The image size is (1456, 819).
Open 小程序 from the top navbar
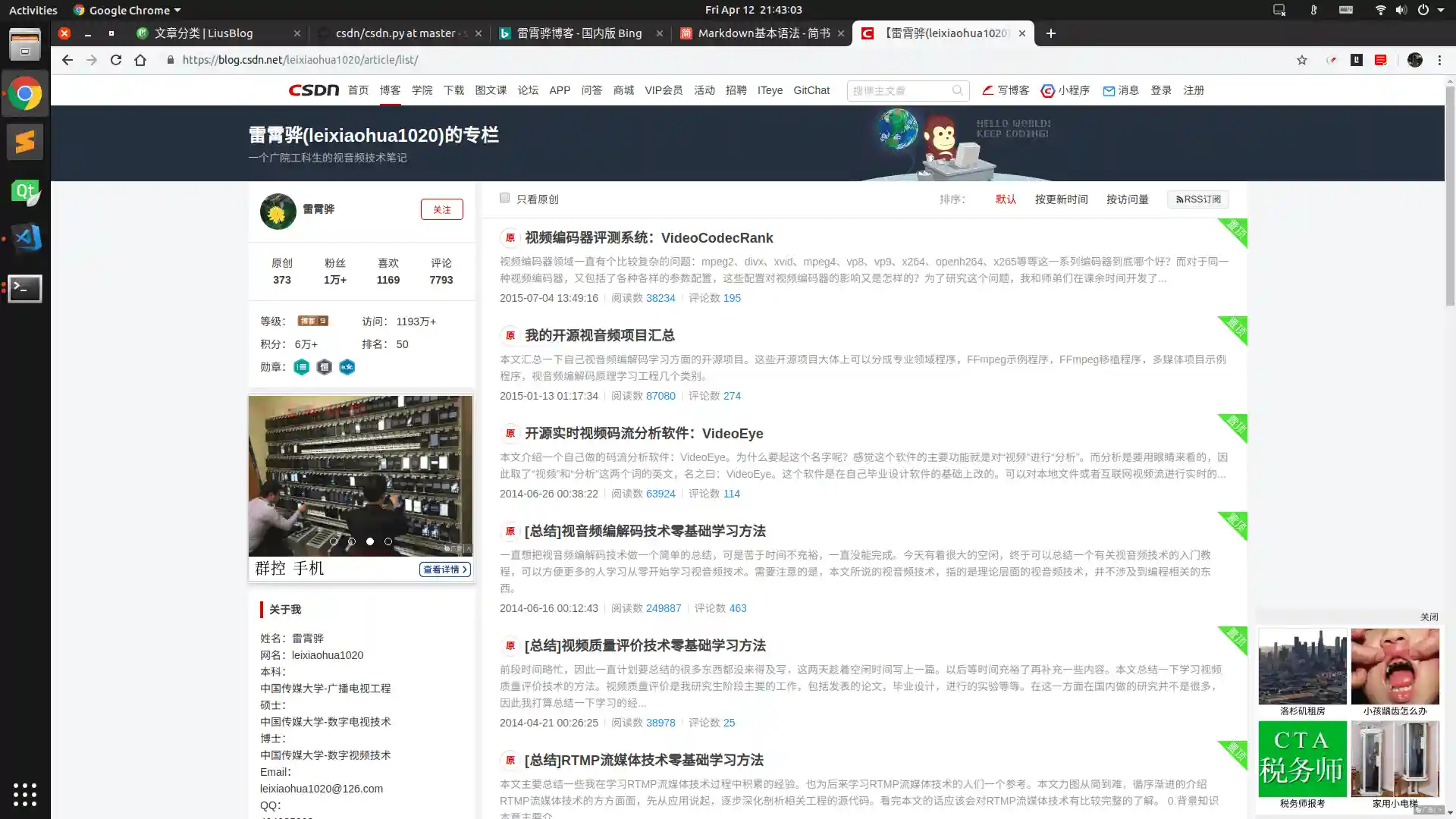coord(1065,90)
